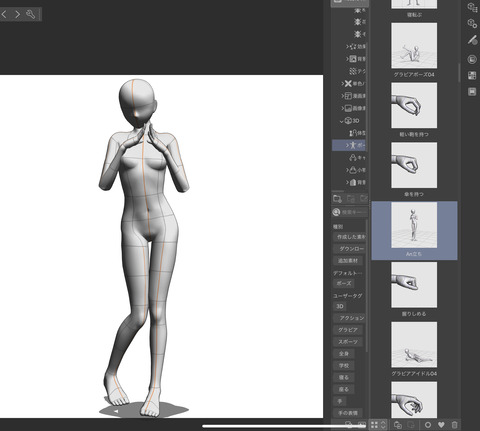The height and width of the screenshot is (431, 480).
Task: Open the grid palette icon in the right strip
Action: [x=472, y=76]
